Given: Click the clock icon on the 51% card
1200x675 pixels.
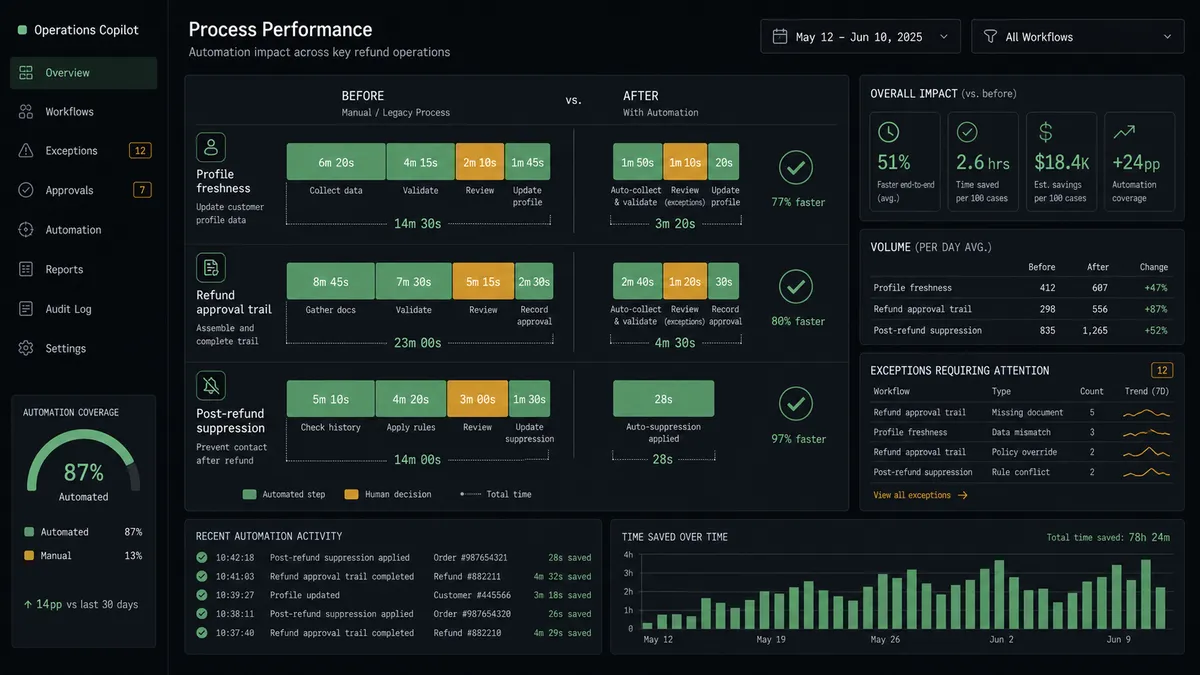Looking at the screenshot, I should (x=888, y=132).
